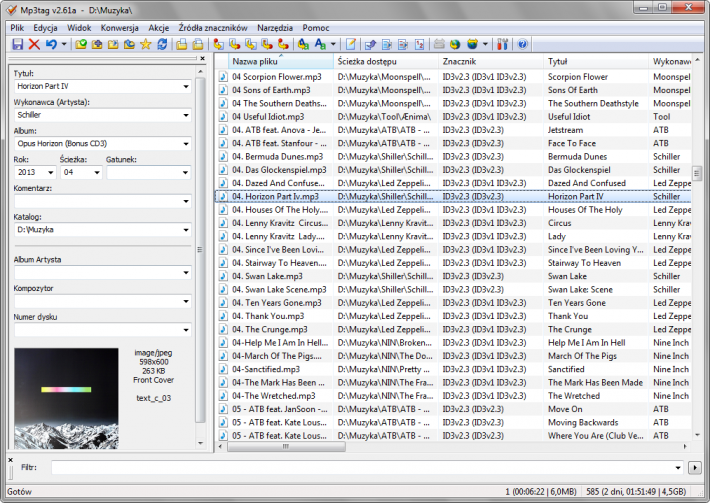Open the Widok menu

point(79,28)
